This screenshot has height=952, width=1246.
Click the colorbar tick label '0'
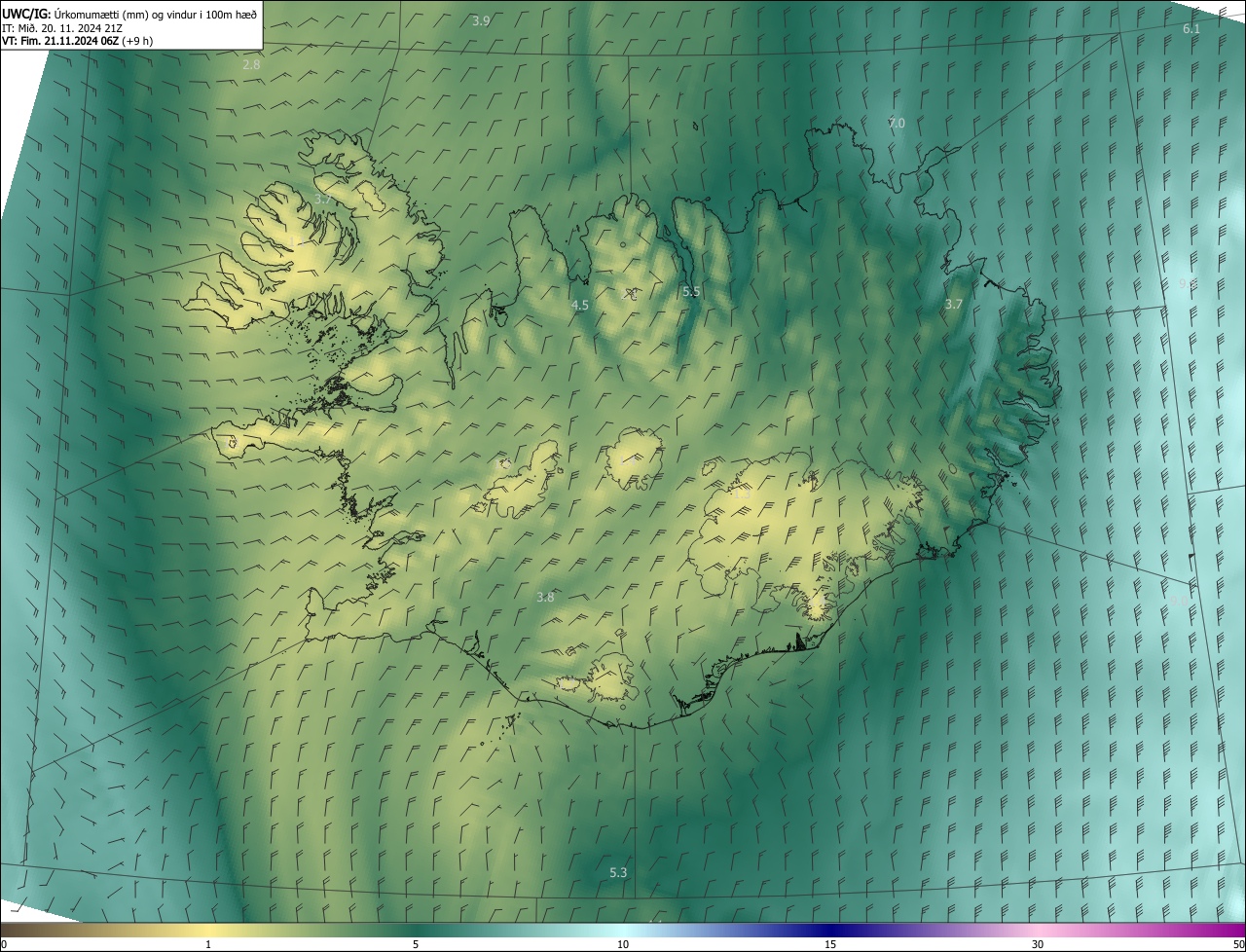(x=4, y=944)
